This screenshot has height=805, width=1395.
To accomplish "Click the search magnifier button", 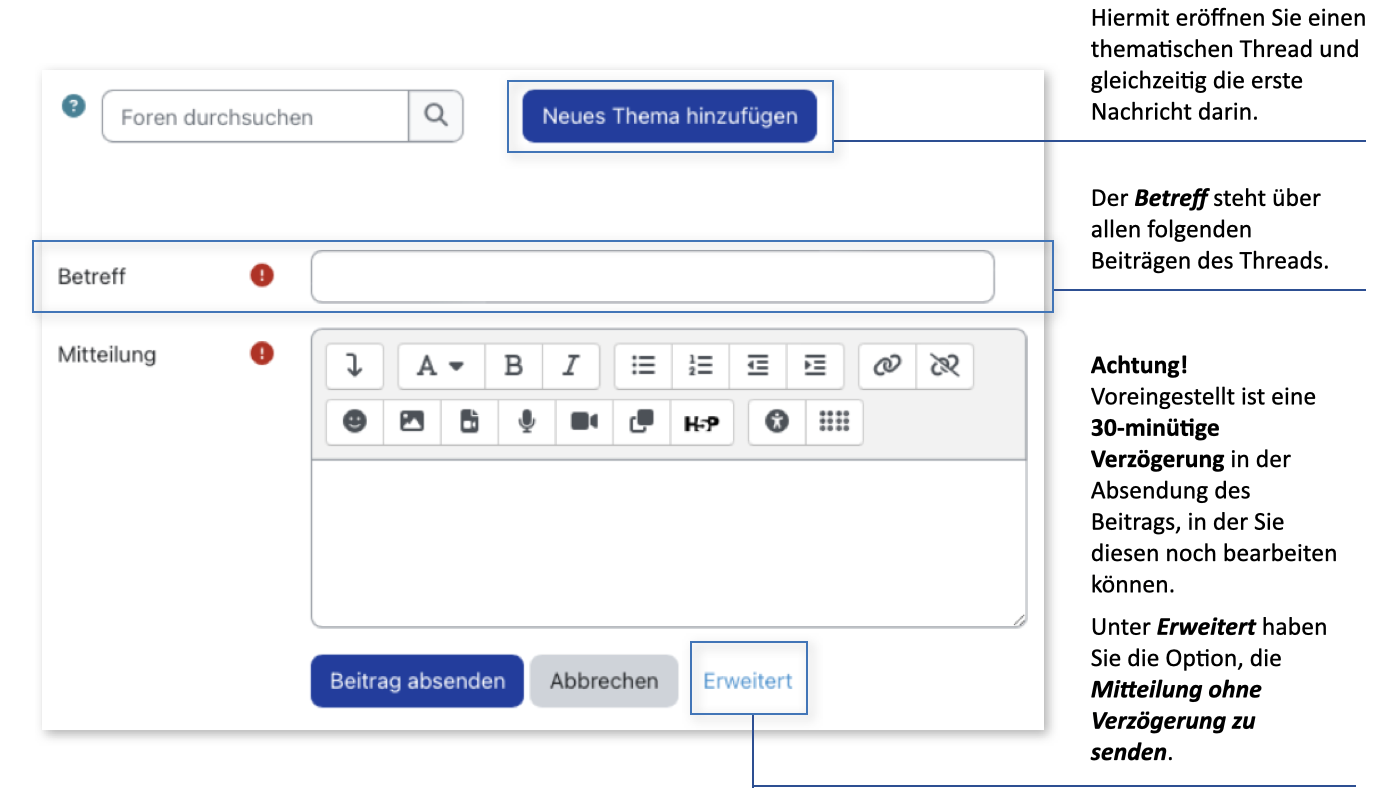I will 435,116.
